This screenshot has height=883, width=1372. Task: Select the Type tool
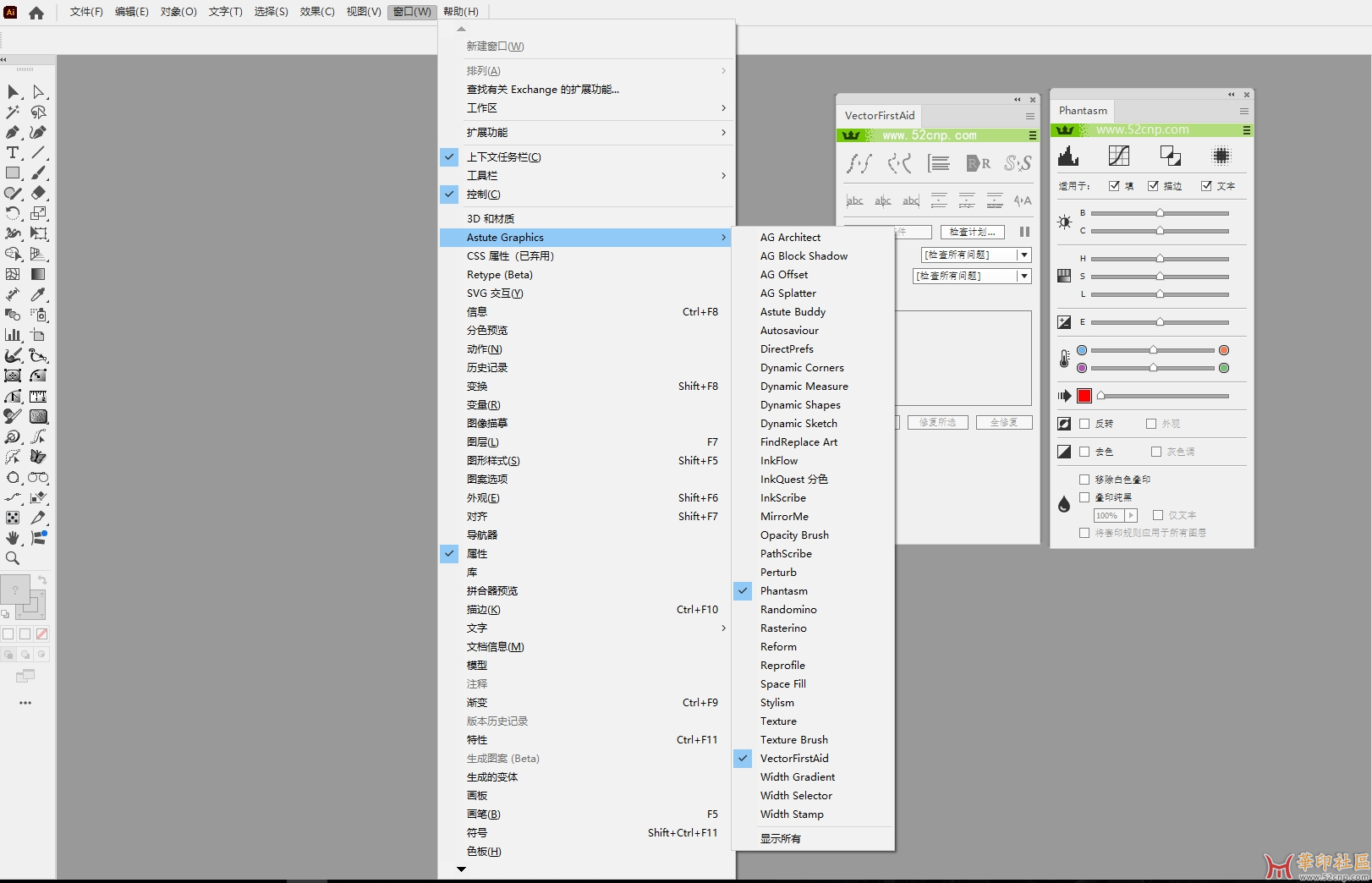click(x=14, y=152)
